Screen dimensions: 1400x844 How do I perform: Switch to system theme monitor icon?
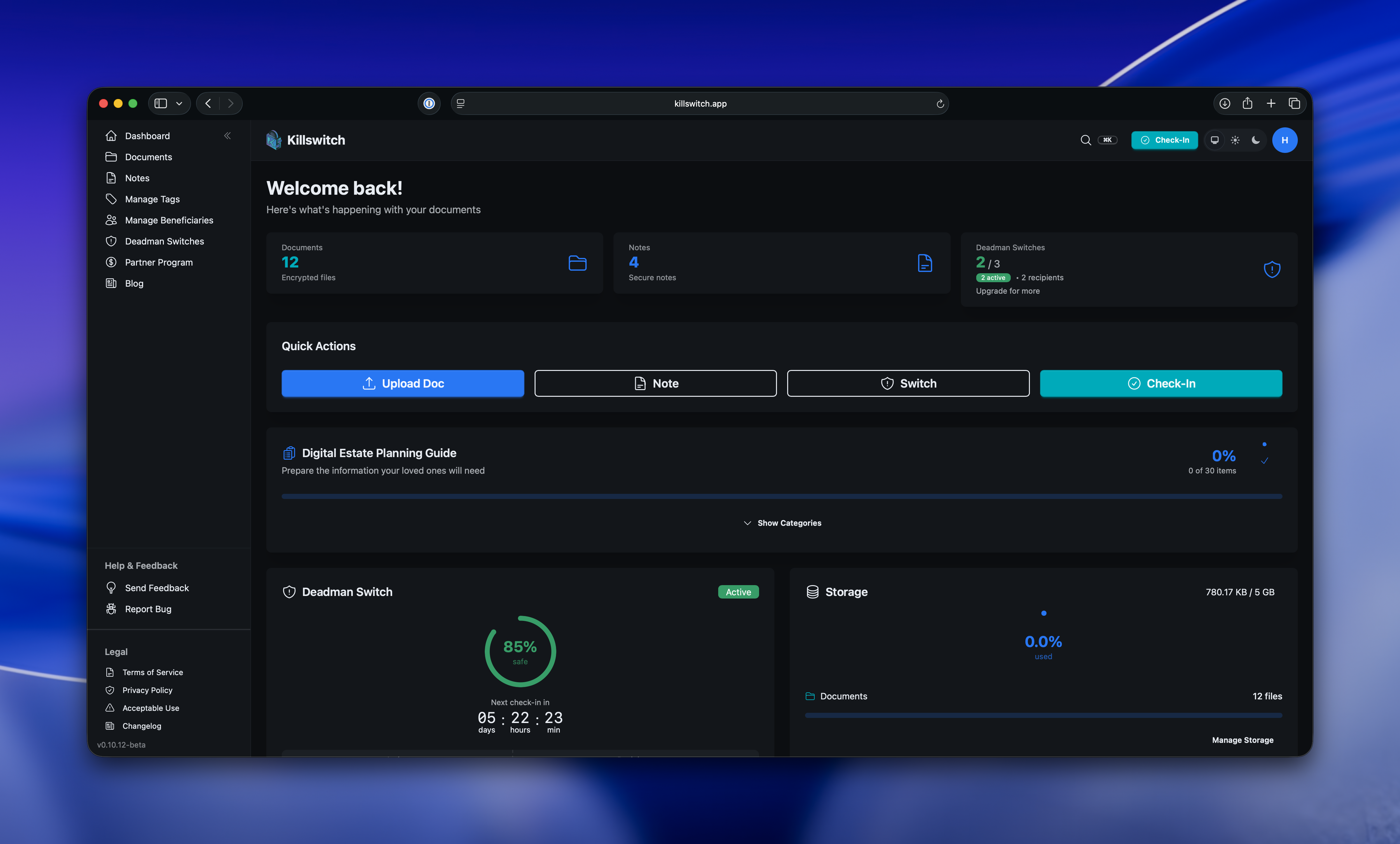pos(1214,140)
